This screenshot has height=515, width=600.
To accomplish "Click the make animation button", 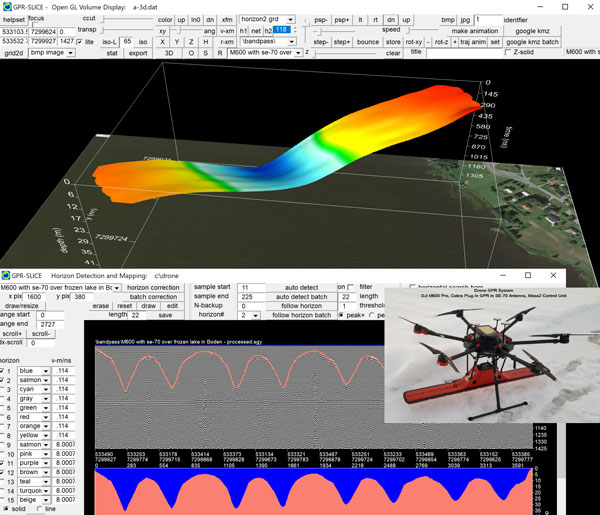I will pos(475,31).
